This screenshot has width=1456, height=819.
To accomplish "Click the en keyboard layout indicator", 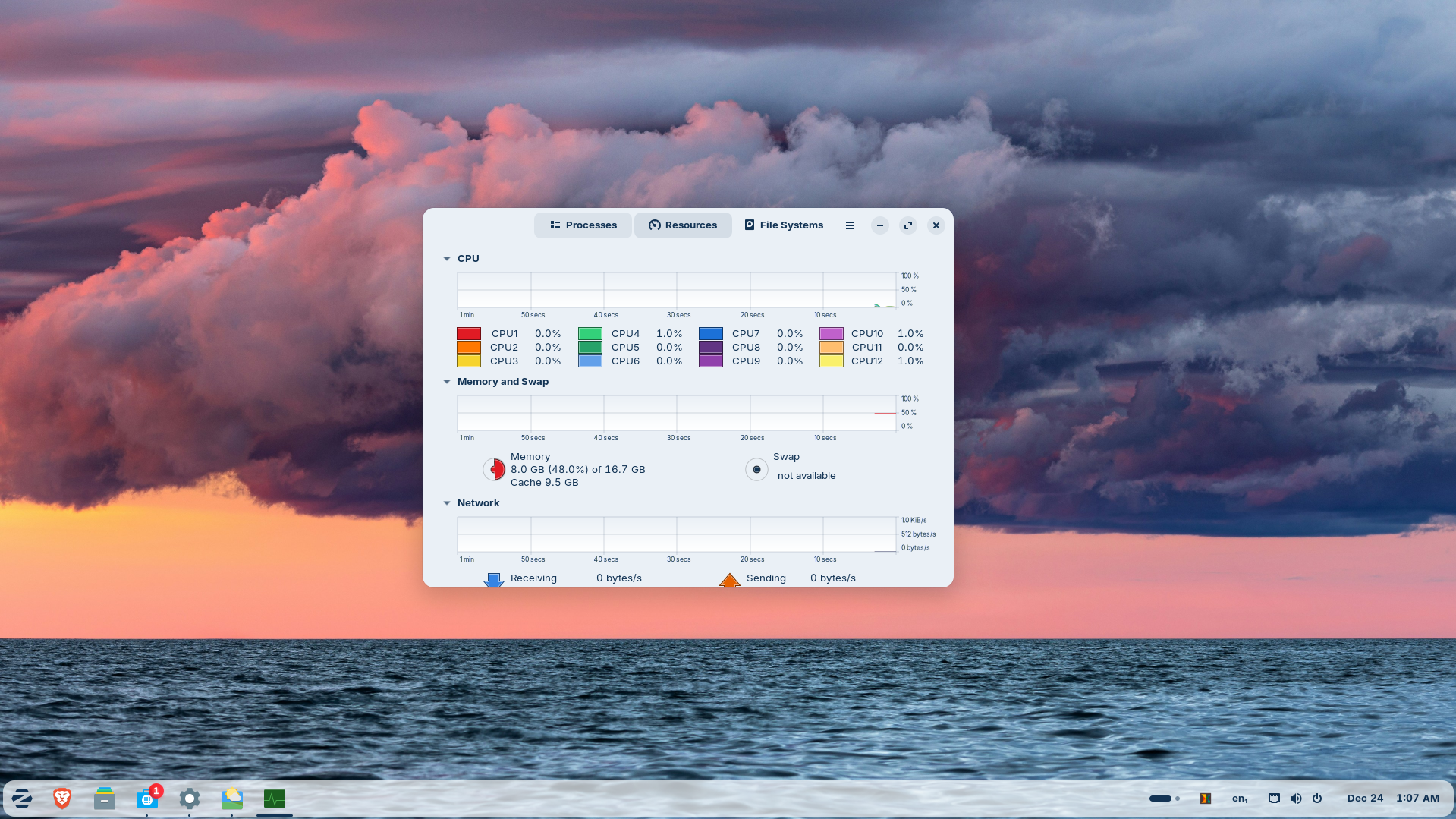I will pos(1239,798).
